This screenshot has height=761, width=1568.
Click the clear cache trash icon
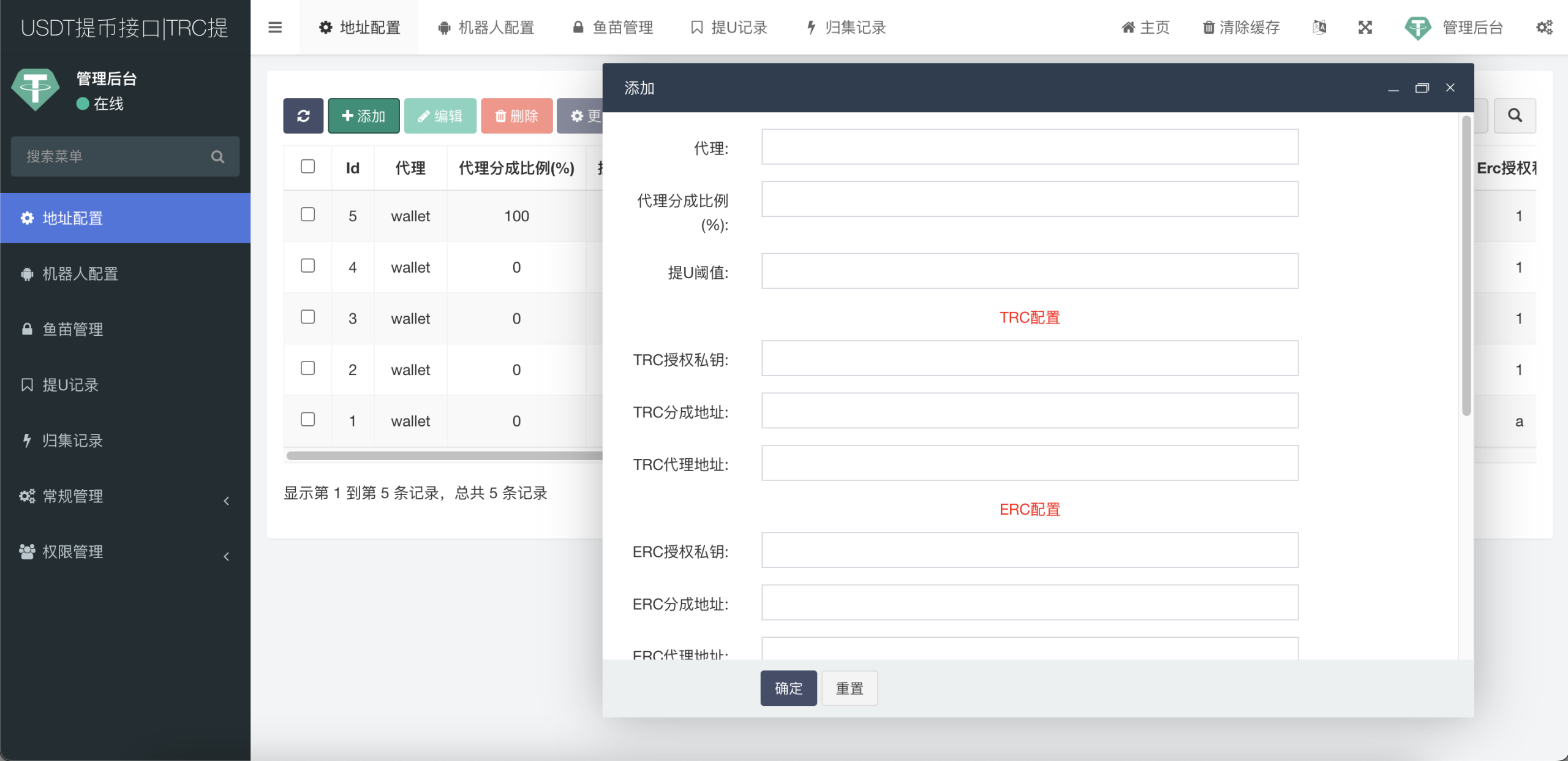pos(1208,28)
